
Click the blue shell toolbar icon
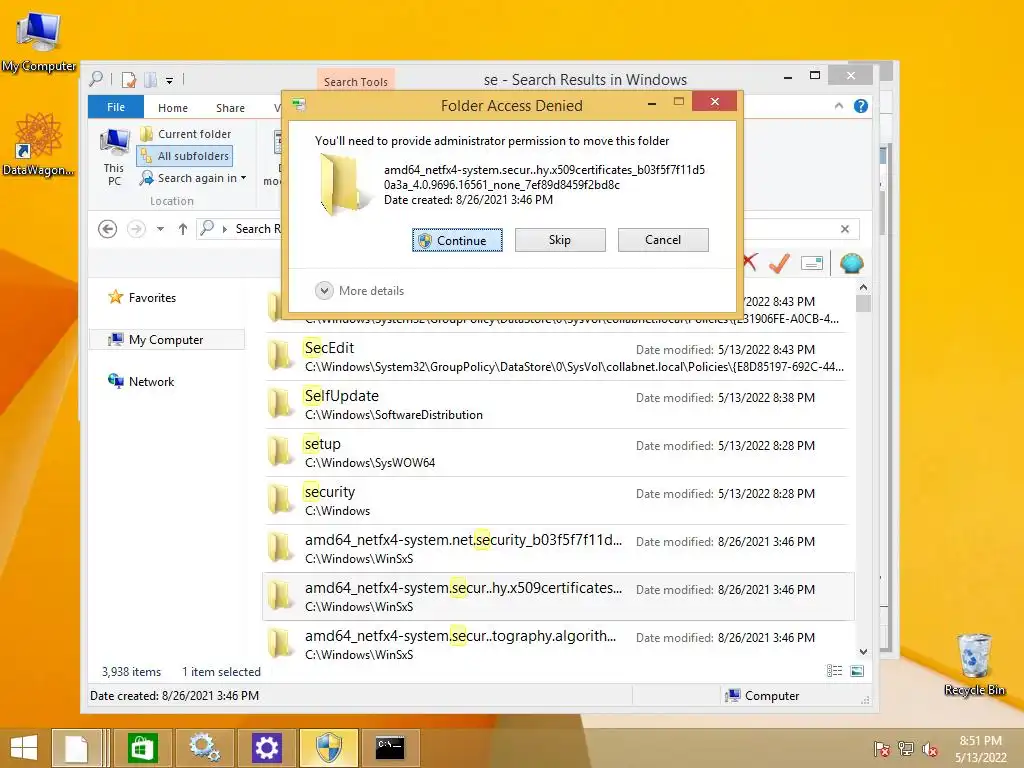coord(852,263)
